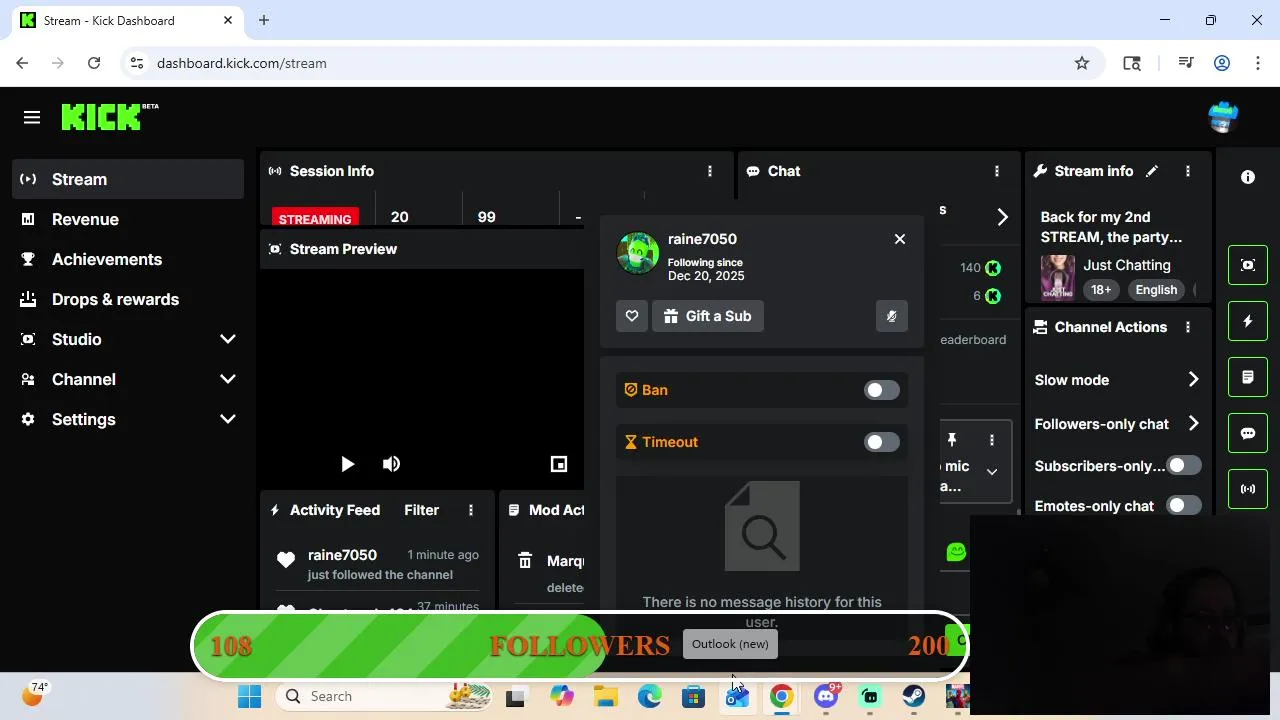The height and width of the screenshot is (720, 1280).
Task: Click the mute microphone icon for raine7050
Action: (891, 316)
